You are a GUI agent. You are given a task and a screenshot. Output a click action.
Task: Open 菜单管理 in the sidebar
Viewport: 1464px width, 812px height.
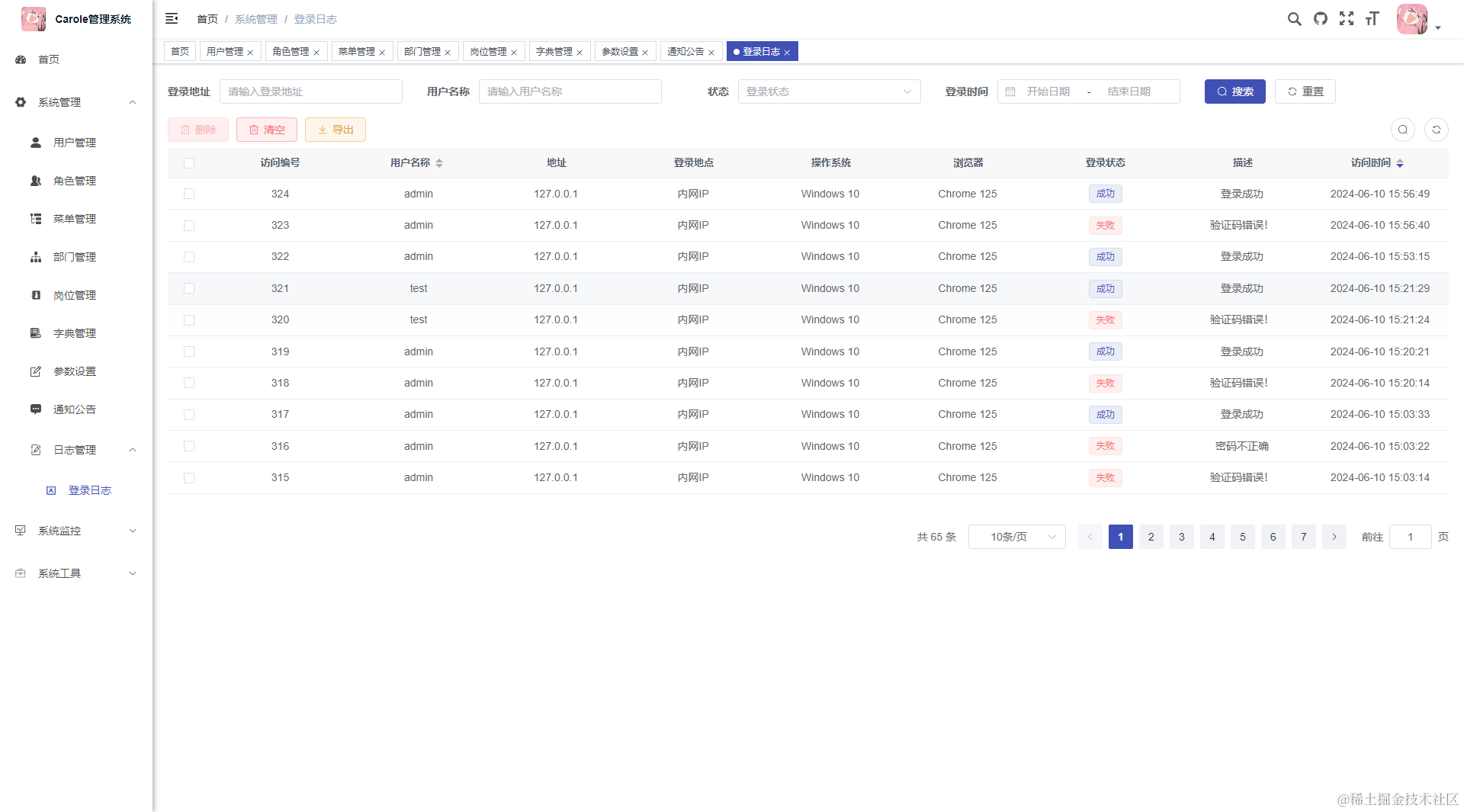tap(76, 219)
